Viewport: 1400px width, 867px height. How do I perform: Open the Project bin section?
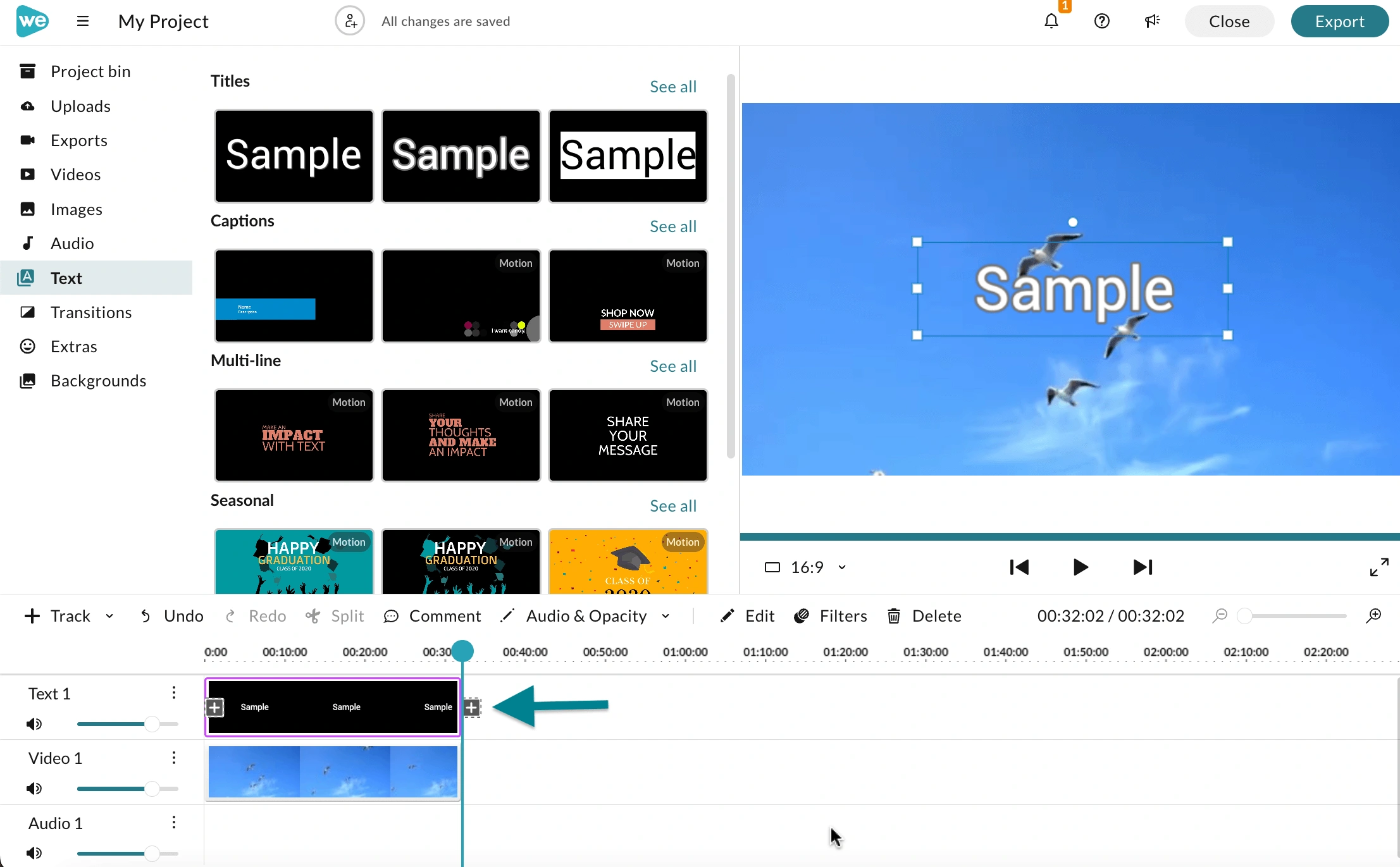click(96, 71)
